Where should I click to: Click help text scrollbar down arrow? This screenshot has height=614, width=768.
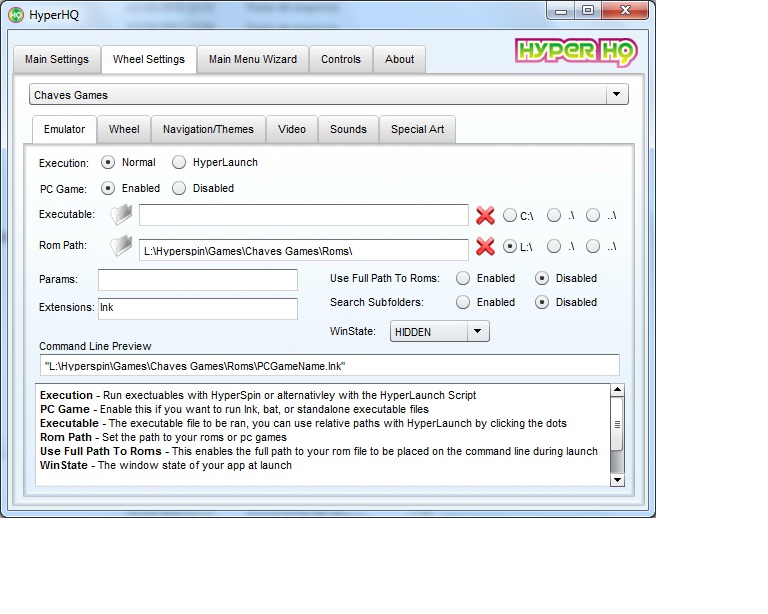[617, 480]
